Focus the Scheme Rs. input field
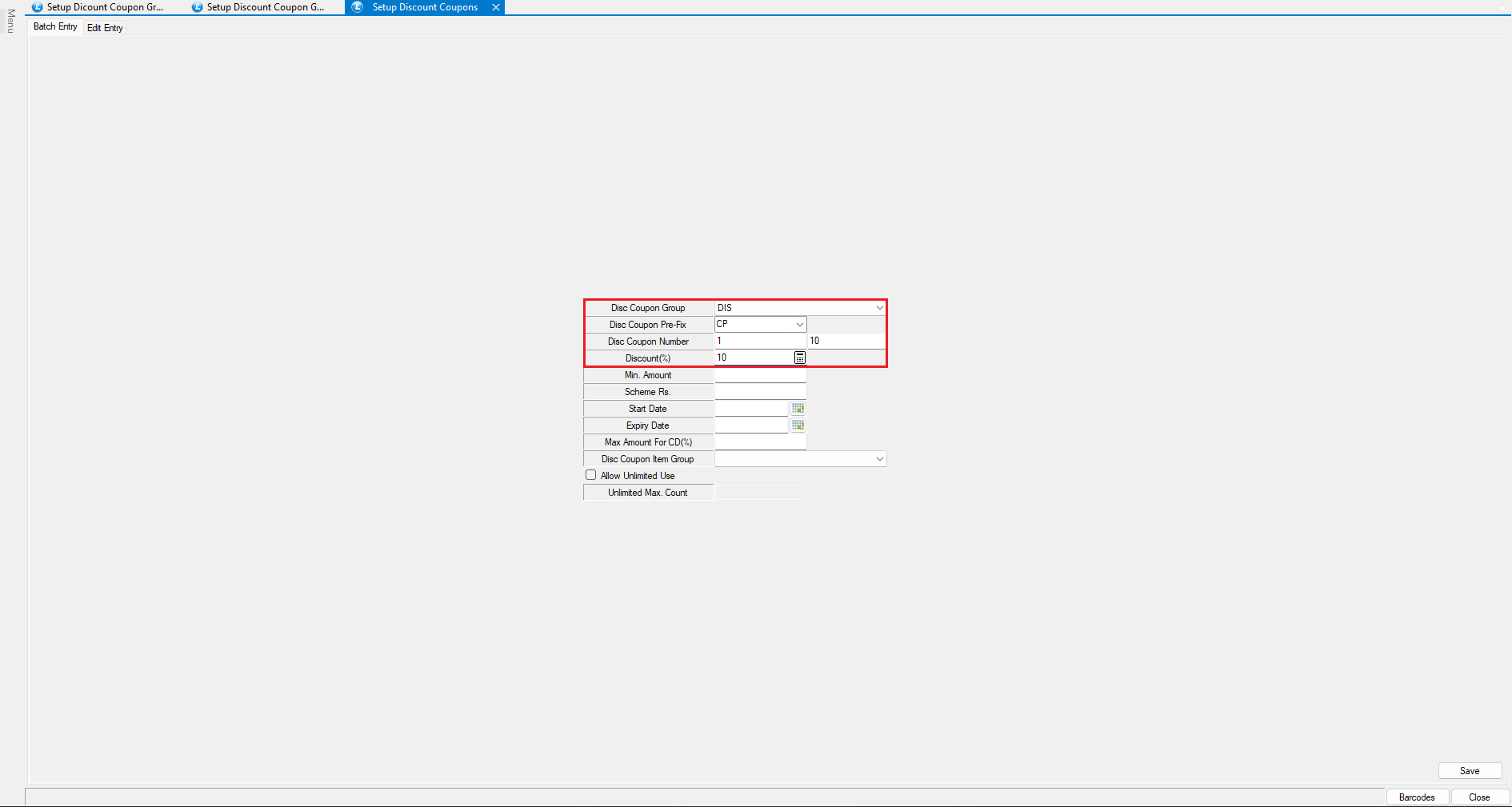The image size is (1512, 807). tap(760, 392)
